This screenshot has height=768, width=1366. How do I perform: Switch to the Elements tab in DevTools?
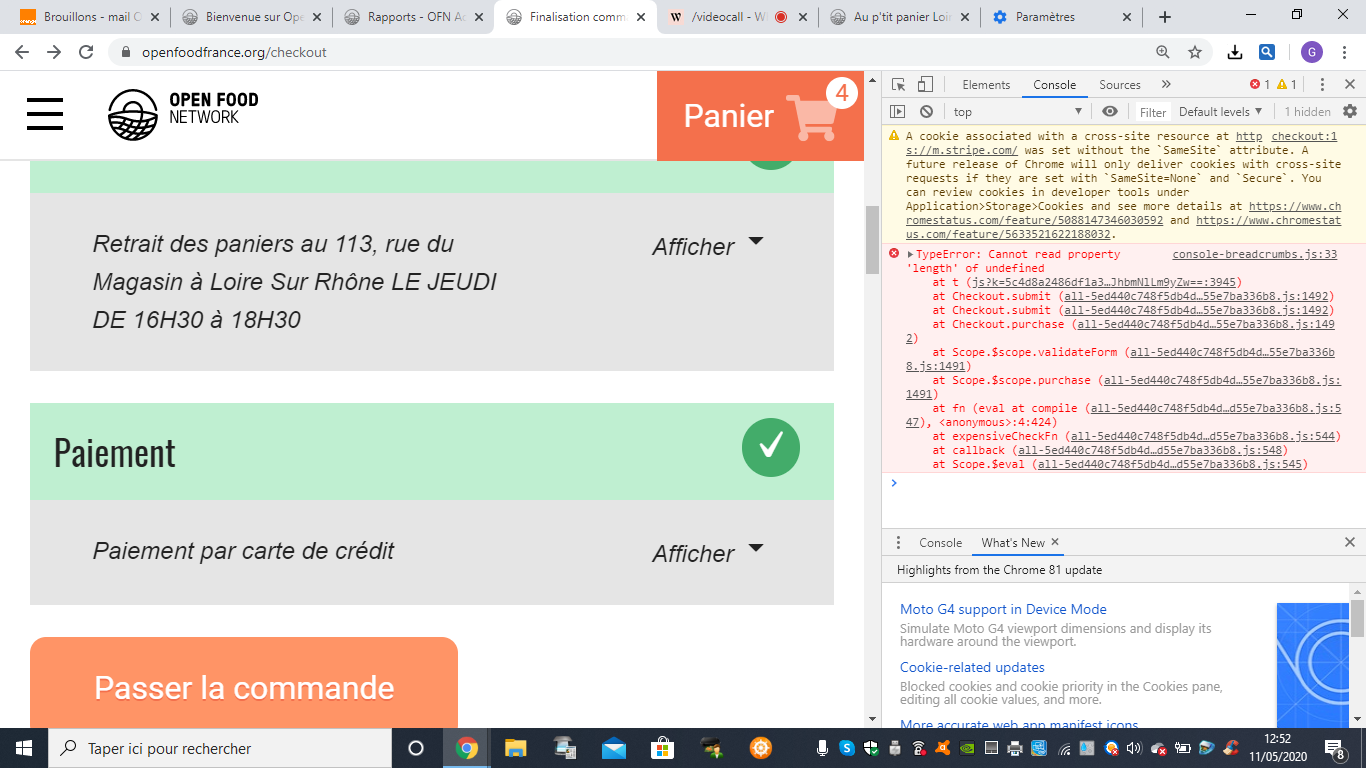pyautogui.click(x=987, y=85)
